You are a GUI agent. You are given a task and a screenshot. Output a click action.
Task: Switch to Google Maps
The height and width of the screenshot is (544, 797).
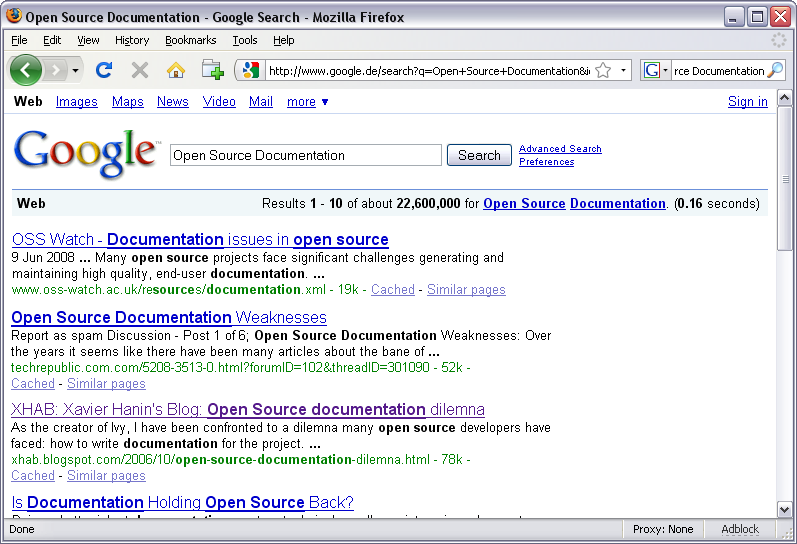click(128, 102)
